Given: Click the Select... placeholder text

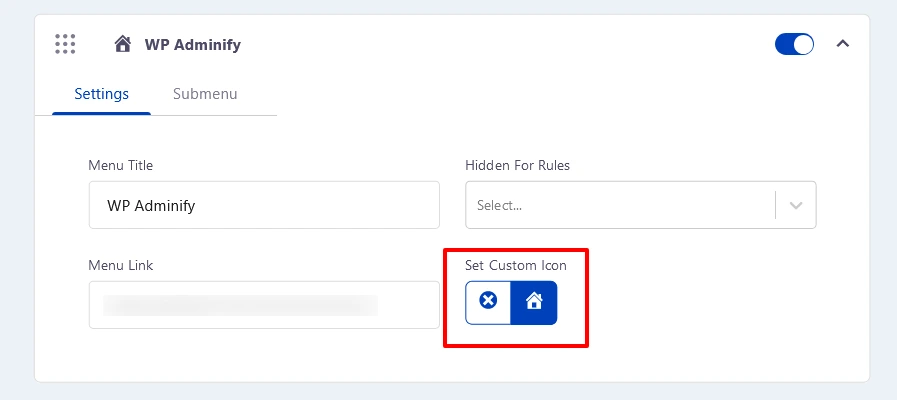Looking at the screenshot, I should point(499,205).
